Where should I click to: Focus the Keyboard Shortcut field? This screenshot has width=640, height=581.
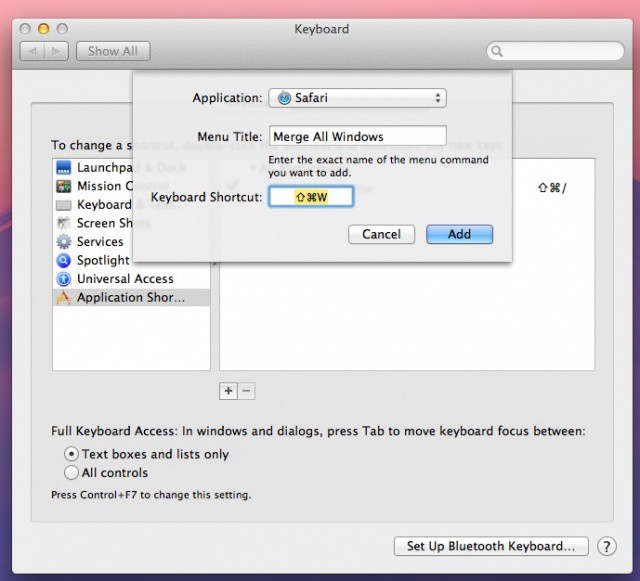tap(311, 197)
